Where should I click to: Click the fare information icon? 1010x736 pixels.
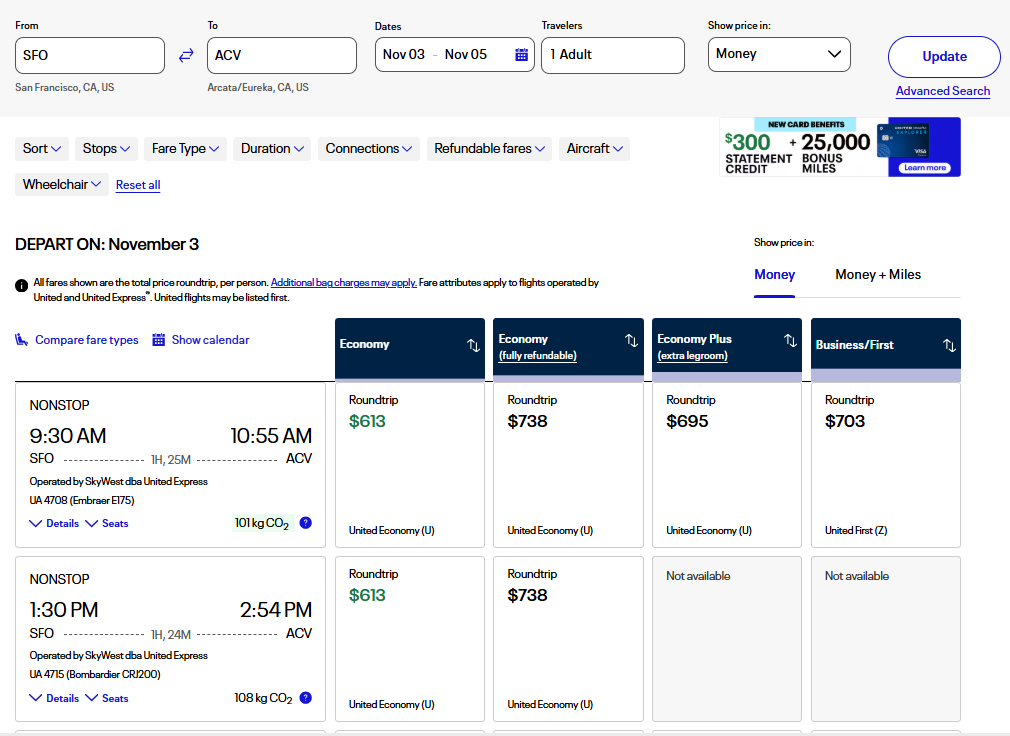click(22, 285)
